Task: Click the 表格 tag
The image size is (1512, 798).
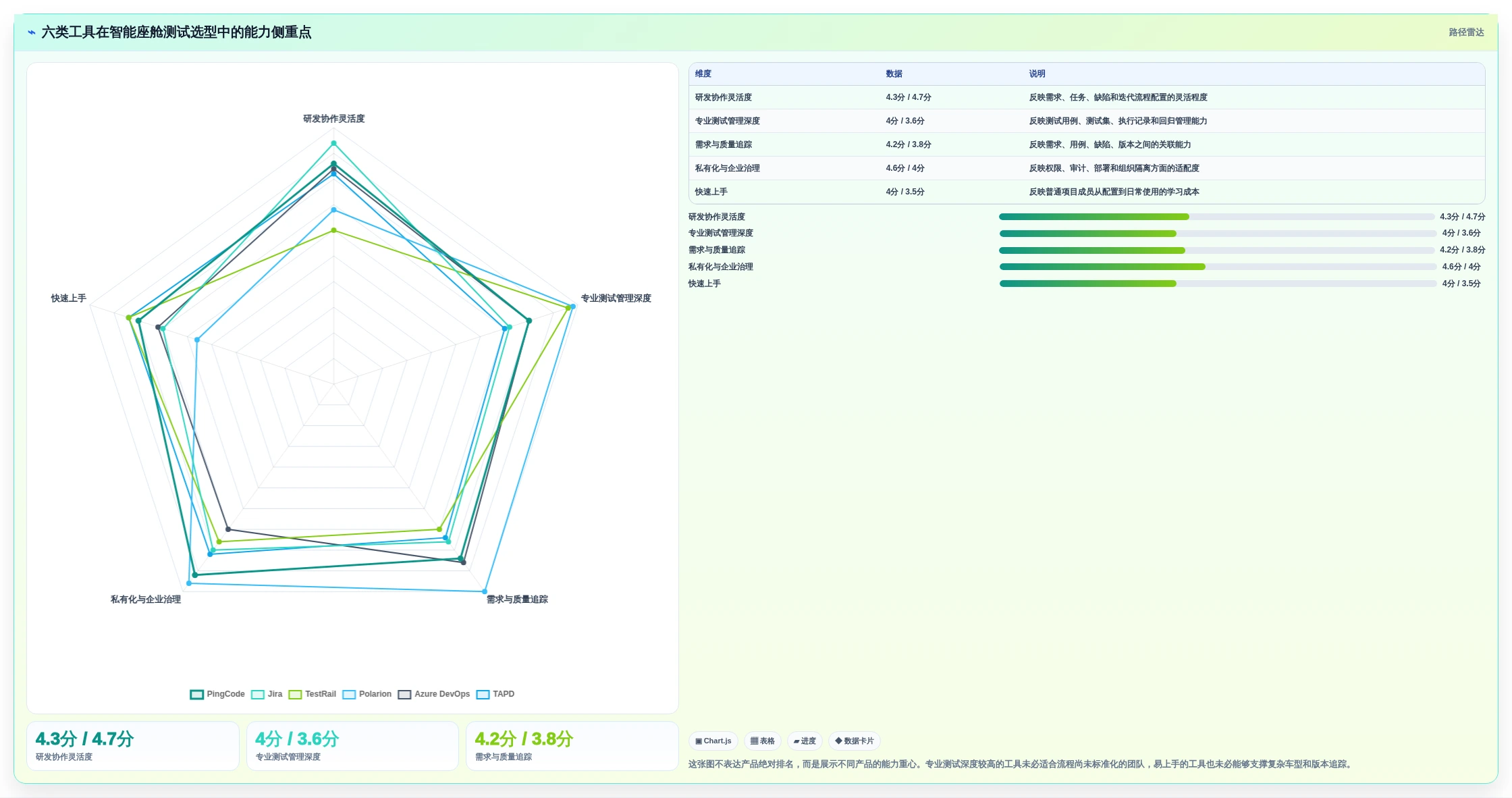Action: [x=763, y=741]
